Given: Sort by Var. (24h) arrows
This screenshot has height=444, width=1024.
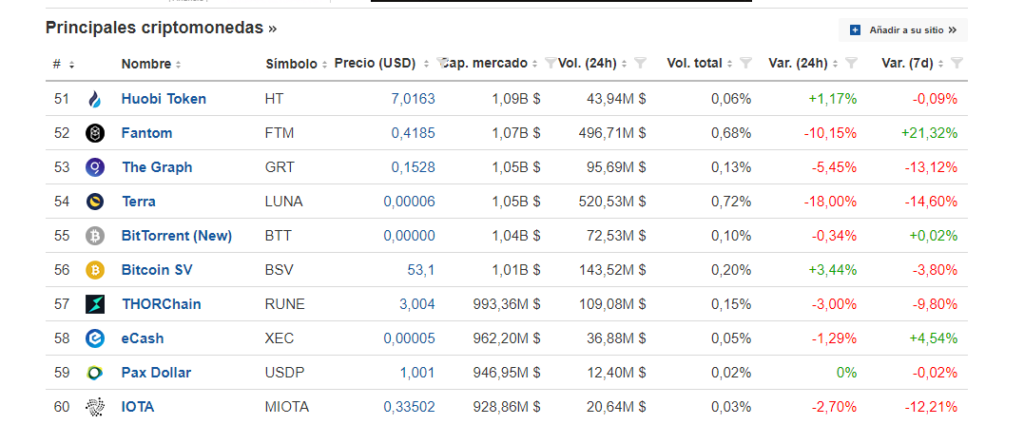Looking at the screenshot, I should coord(835,63).
